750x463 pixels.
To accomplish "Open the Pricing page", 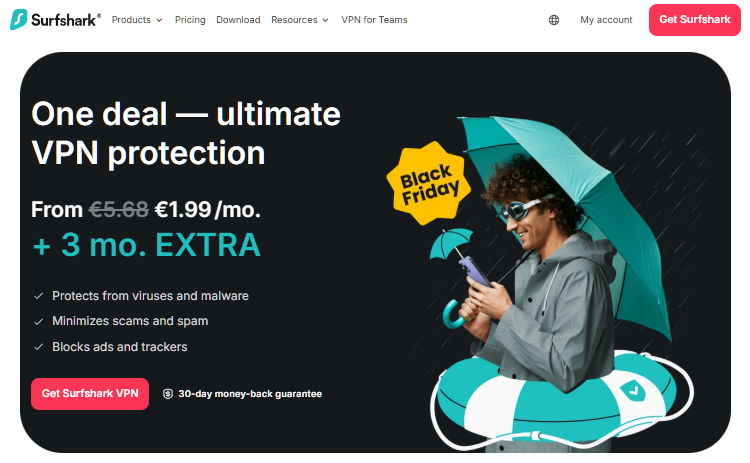I will pyautogui.click(x=190, y=20).
